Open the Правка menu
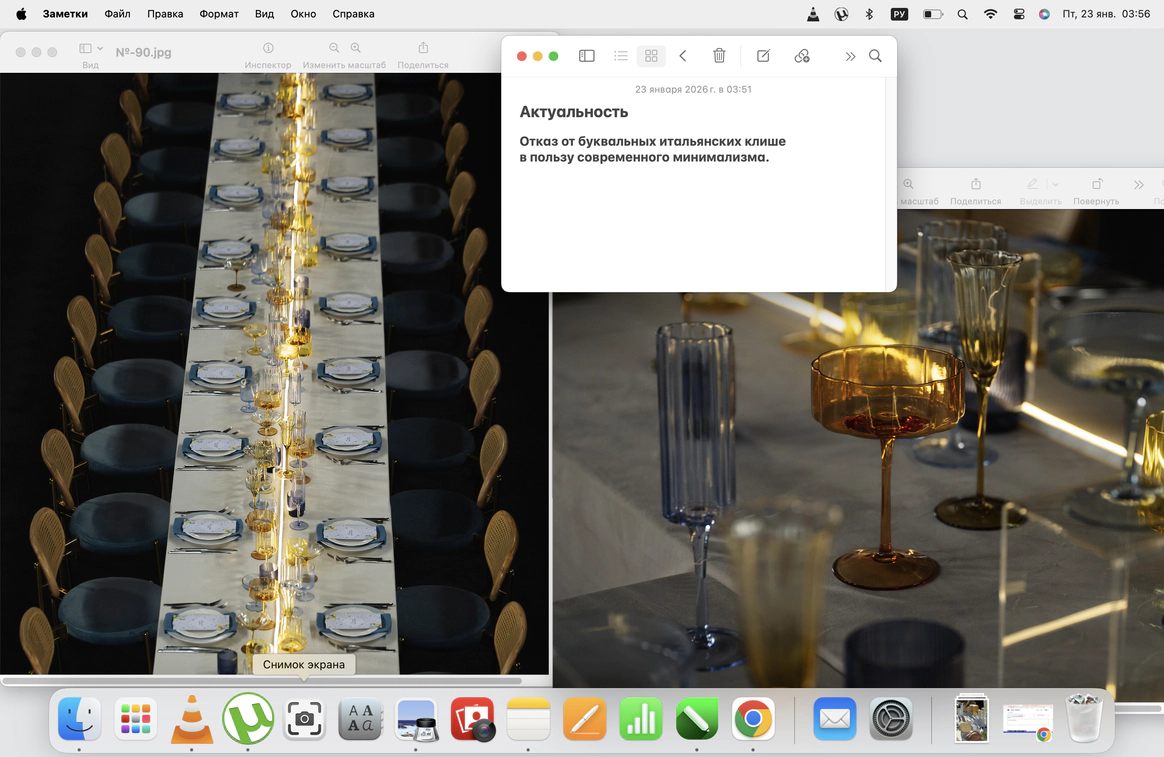 [x=165, y=14]
